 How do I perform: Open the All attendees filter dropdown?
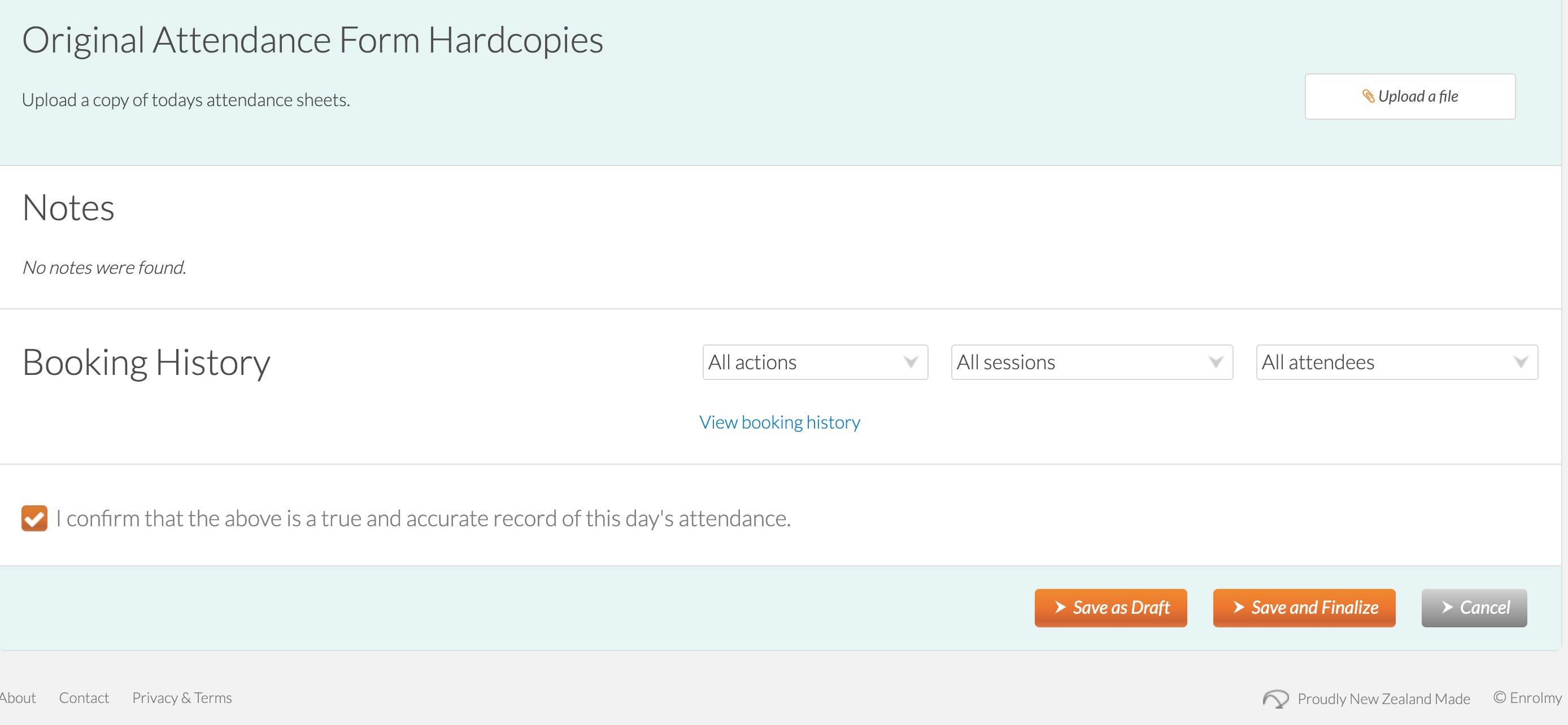1397,362
